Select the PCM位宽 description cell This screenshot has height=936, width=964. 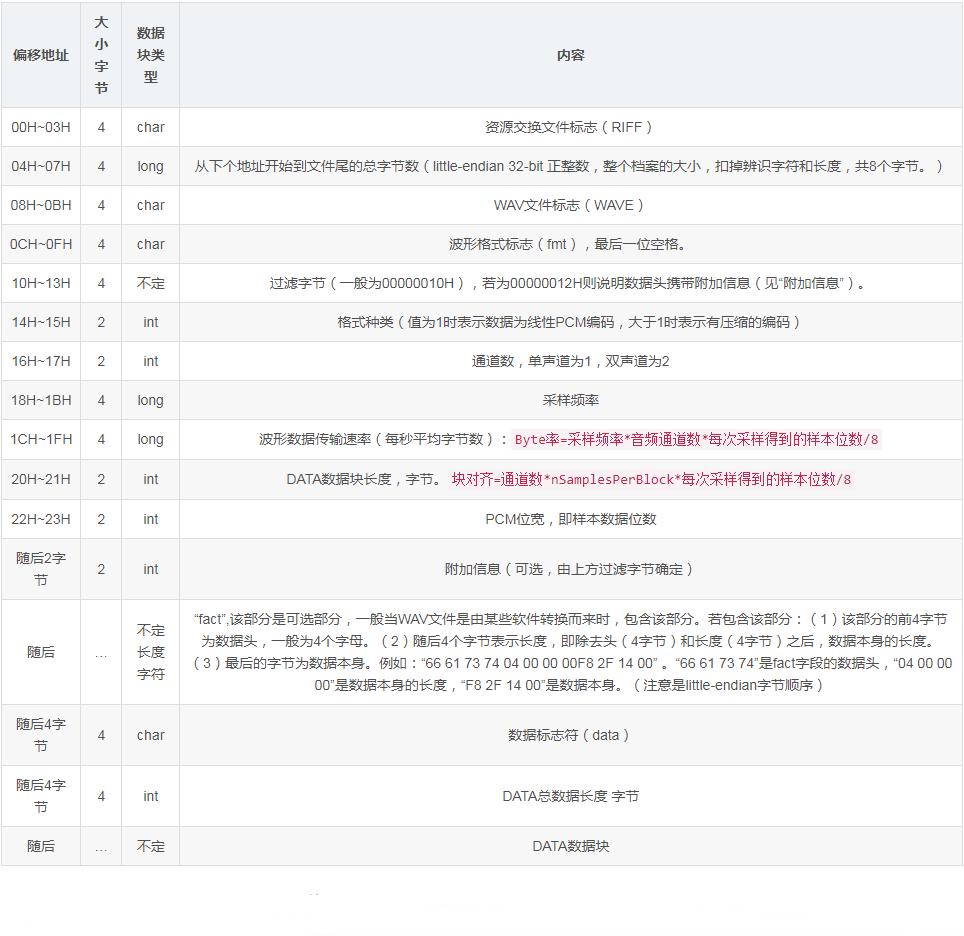(x=570, y=519)
